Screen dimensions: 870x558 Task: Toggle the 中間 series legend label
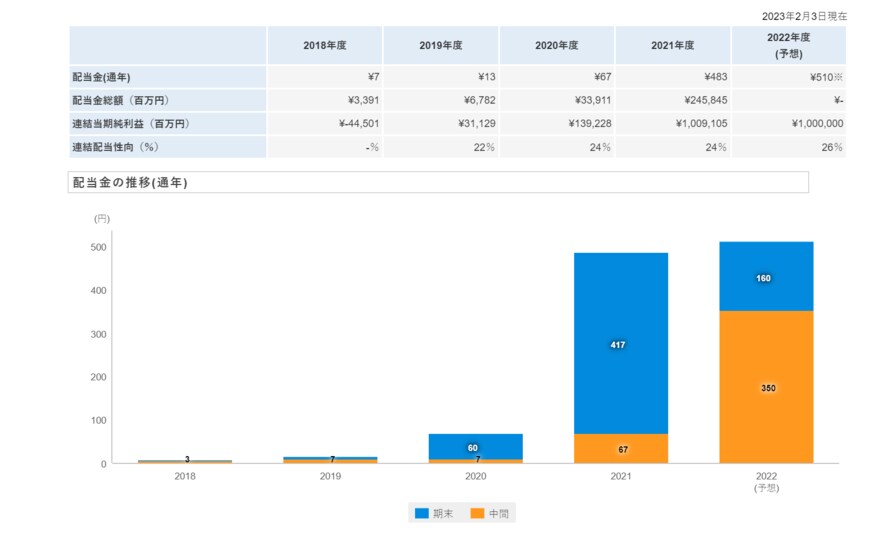498,513
